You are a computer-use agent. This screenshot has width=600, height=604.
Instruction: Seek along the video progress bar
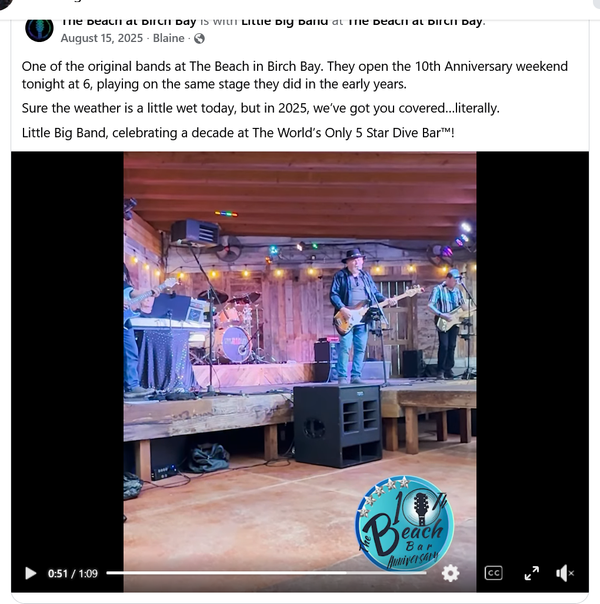[266, 573]
